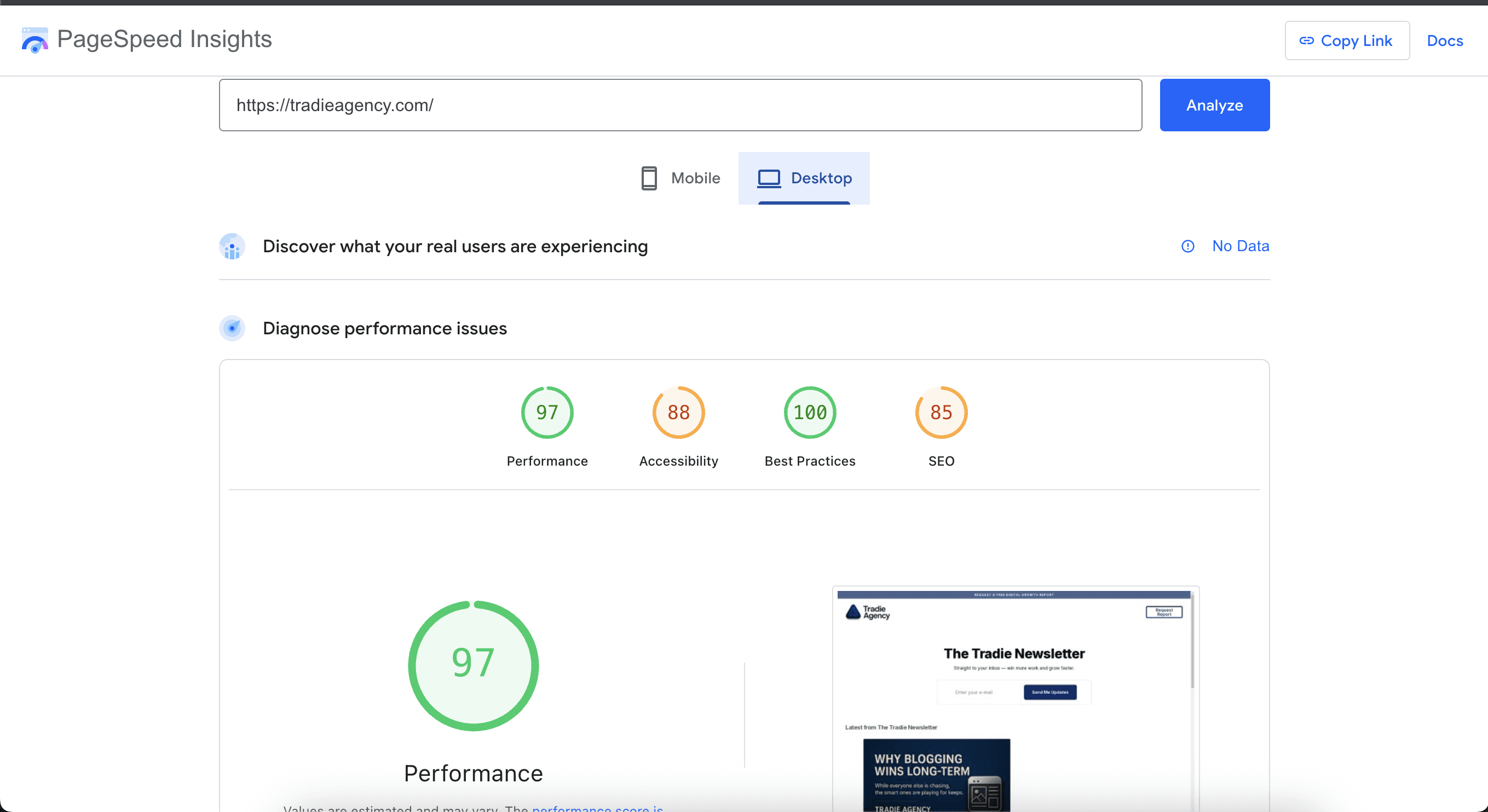
Task: Click the large Performance 97 gauge
Action: pyautogui.click(x=473, y=666)
